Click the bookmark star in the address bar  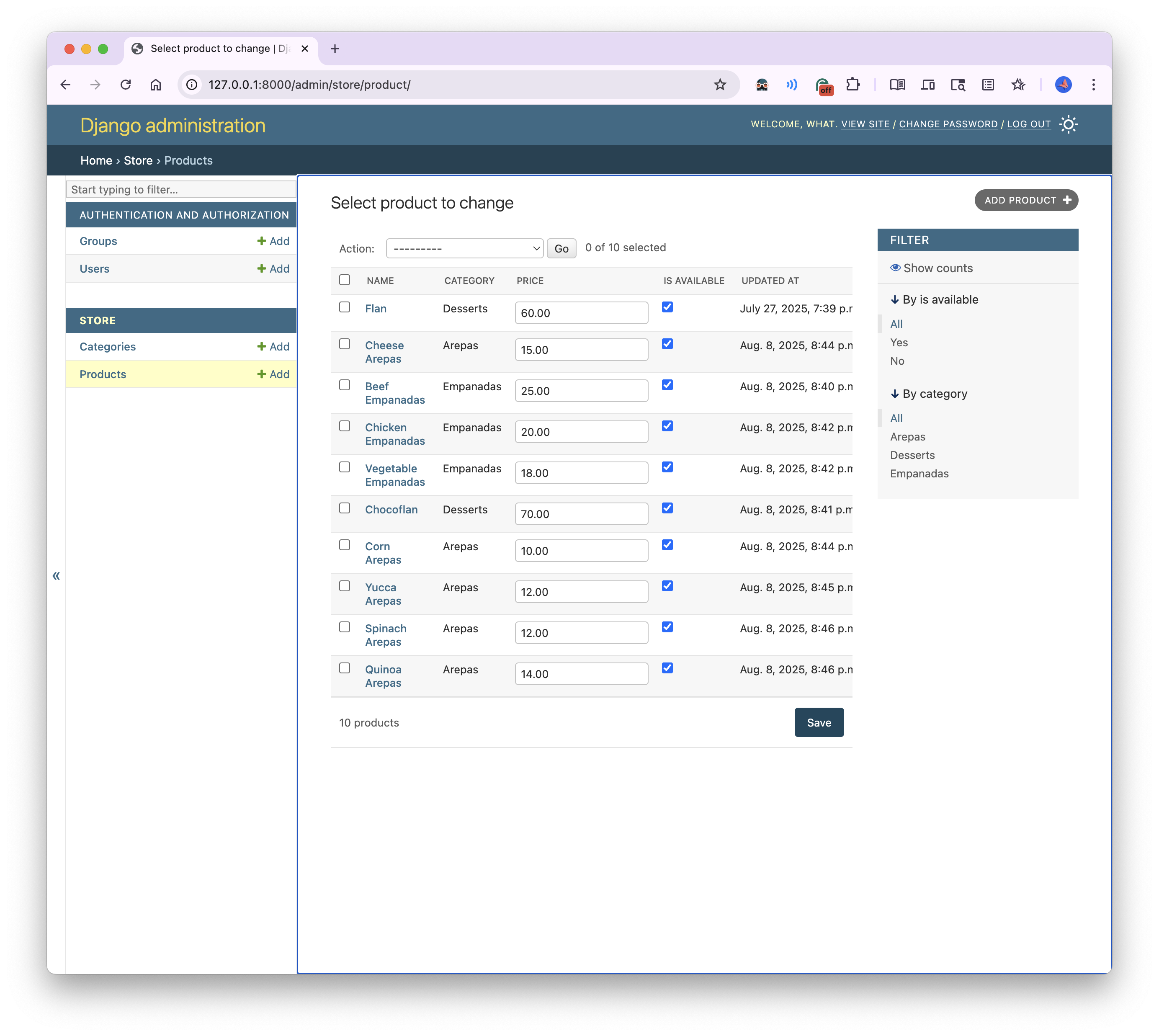(719, 84)
